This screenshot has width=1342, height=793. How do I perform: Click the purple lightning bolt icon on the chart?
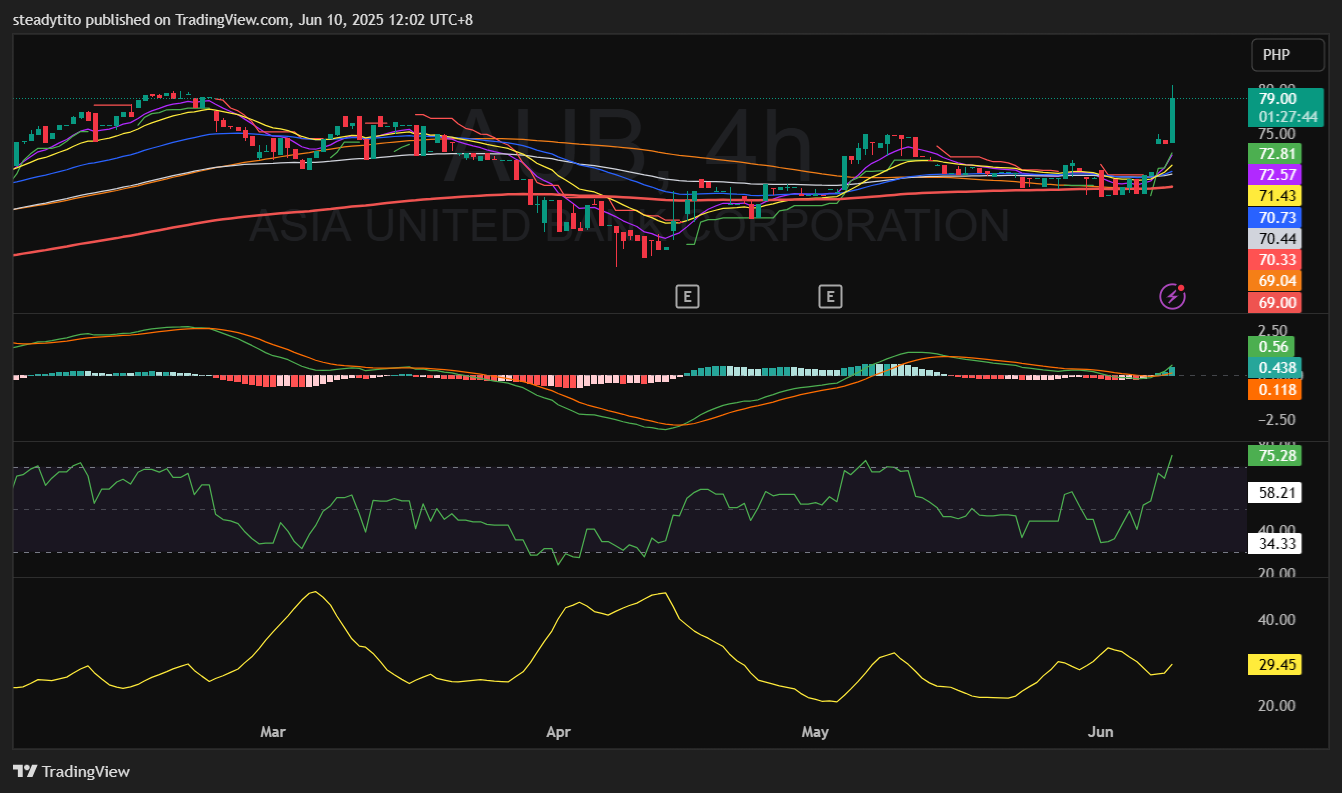tap(1172, 296)
